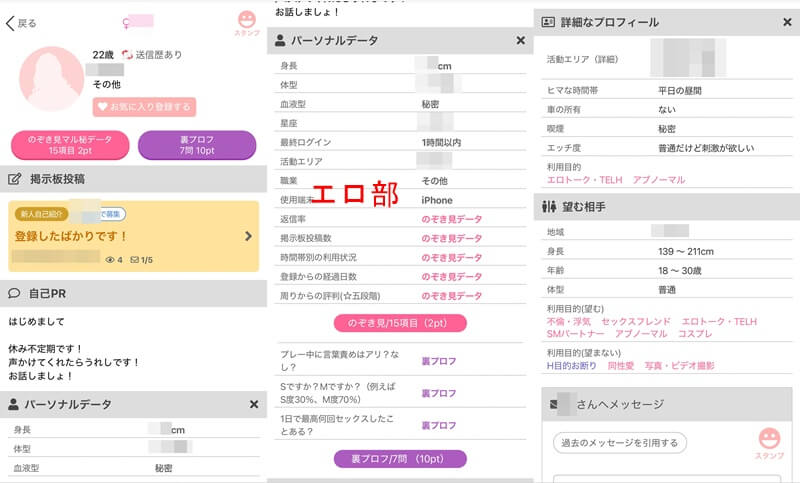Tap the envelope 1/5 icon on the bulletin post
The image size is (800, 483).
click(x=135, y=260)
